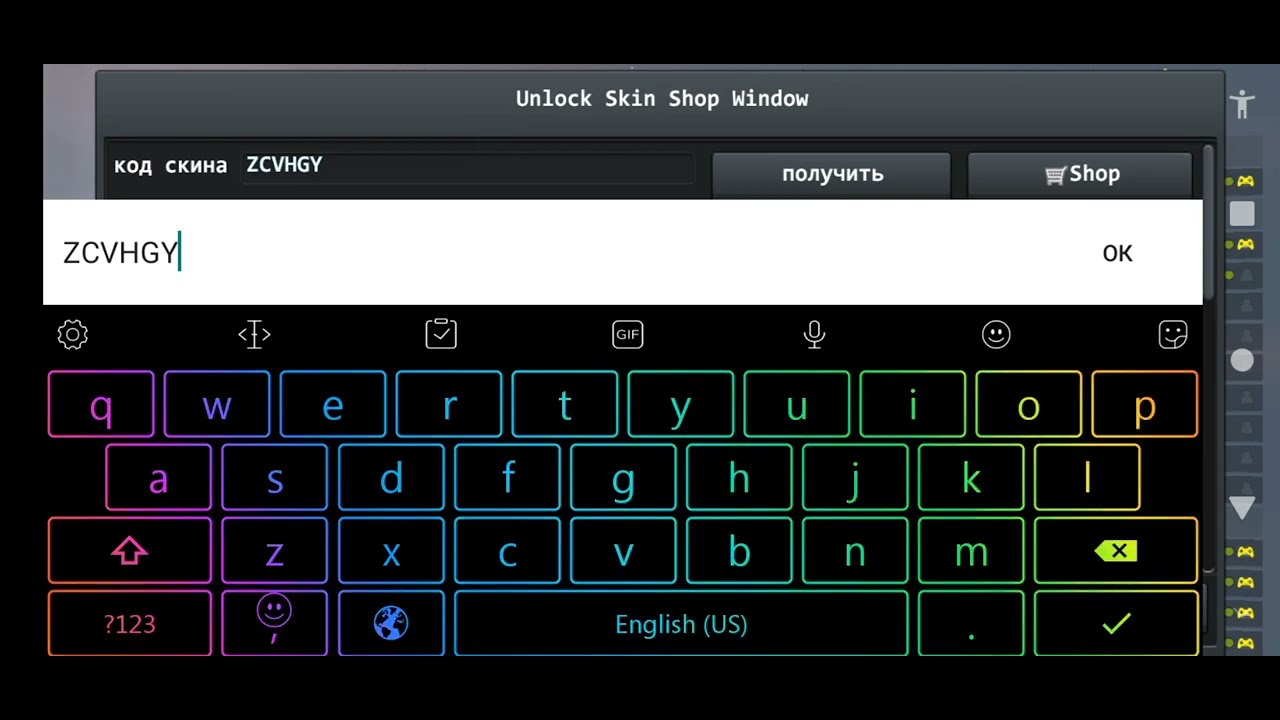The height and width of the screenshot is (720, 1280).
Task: Open the sticker icon on keyboard toolbar
Action: coord(1173,334)
